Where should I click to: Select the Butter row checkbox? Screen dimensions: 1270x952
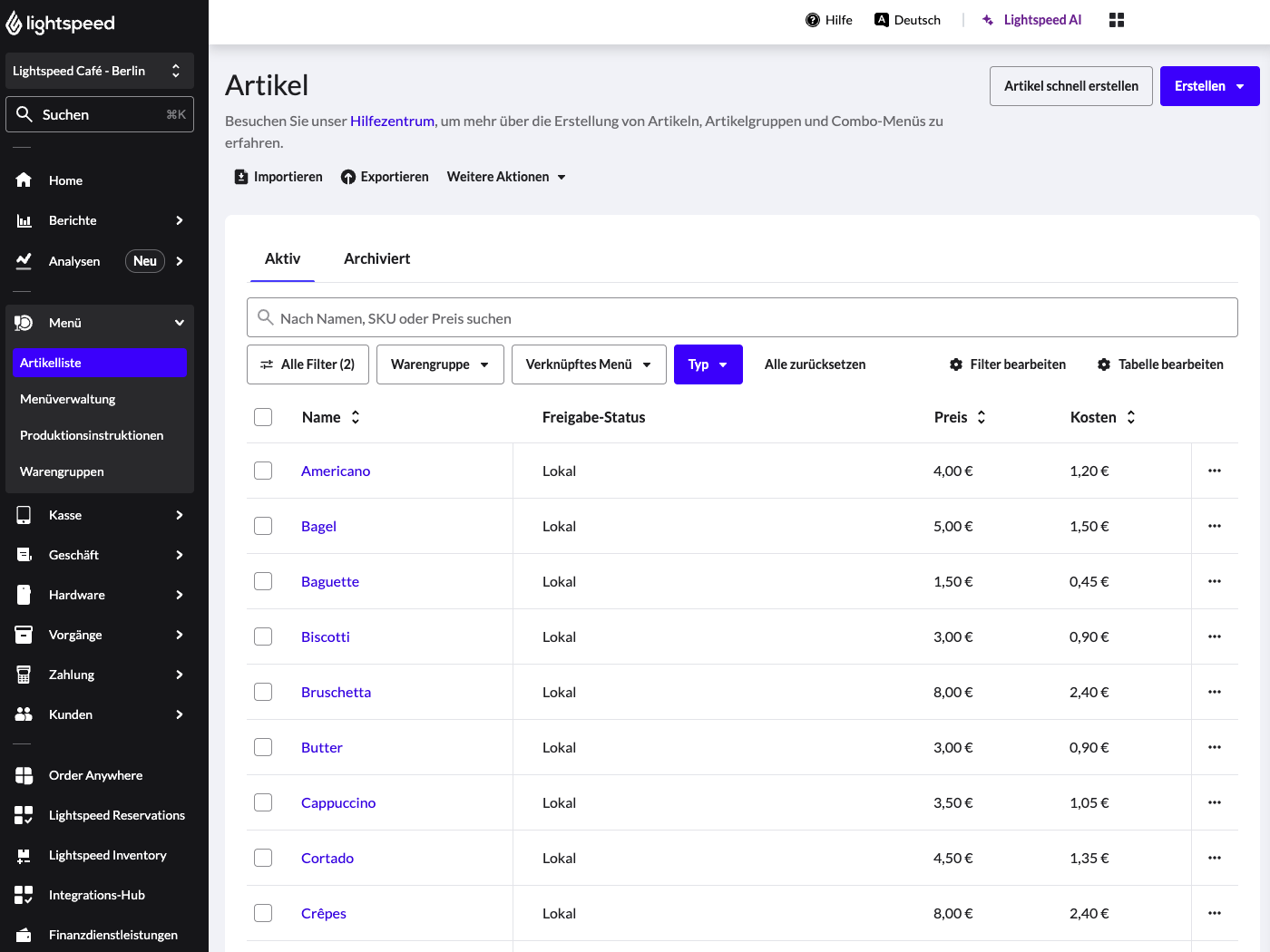coord(263,747)
